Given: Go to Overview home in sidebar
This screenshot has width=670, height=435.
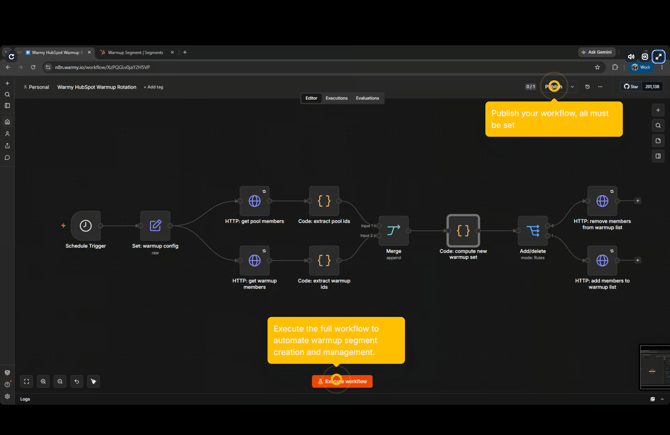Looking at the screenshot, I should pos(7,122).
